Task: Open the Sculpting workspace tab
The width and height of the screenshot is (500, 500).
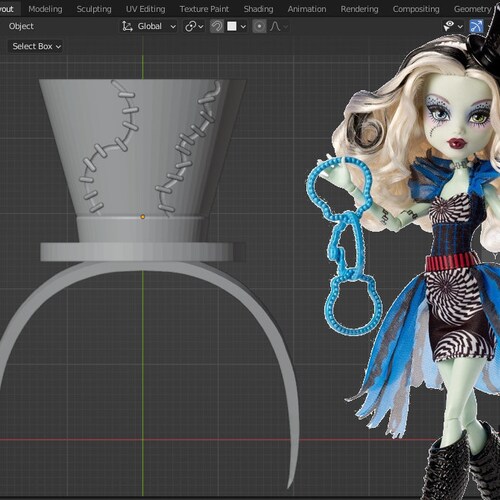Action: 94,9
